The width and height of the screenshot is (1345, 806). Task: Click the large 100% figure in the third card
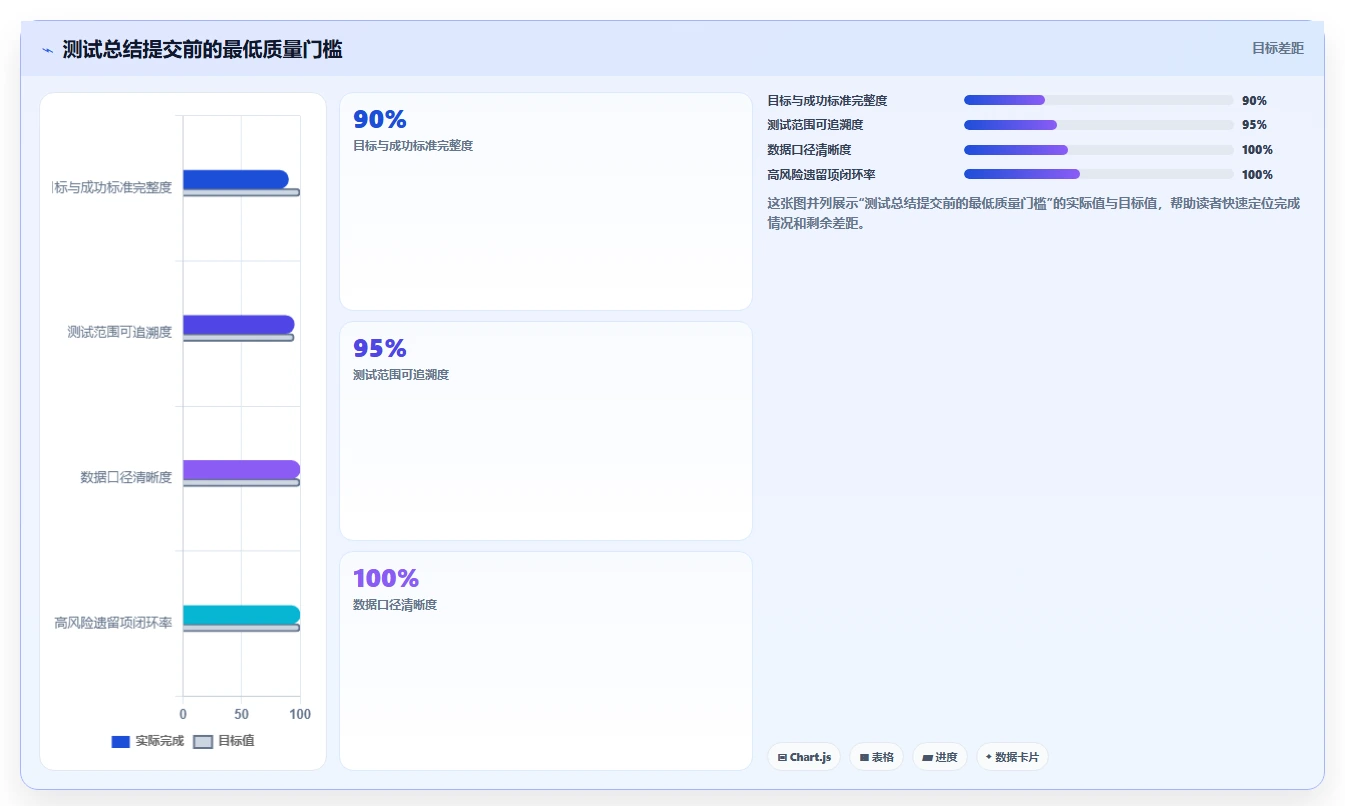tap(386, 578)
